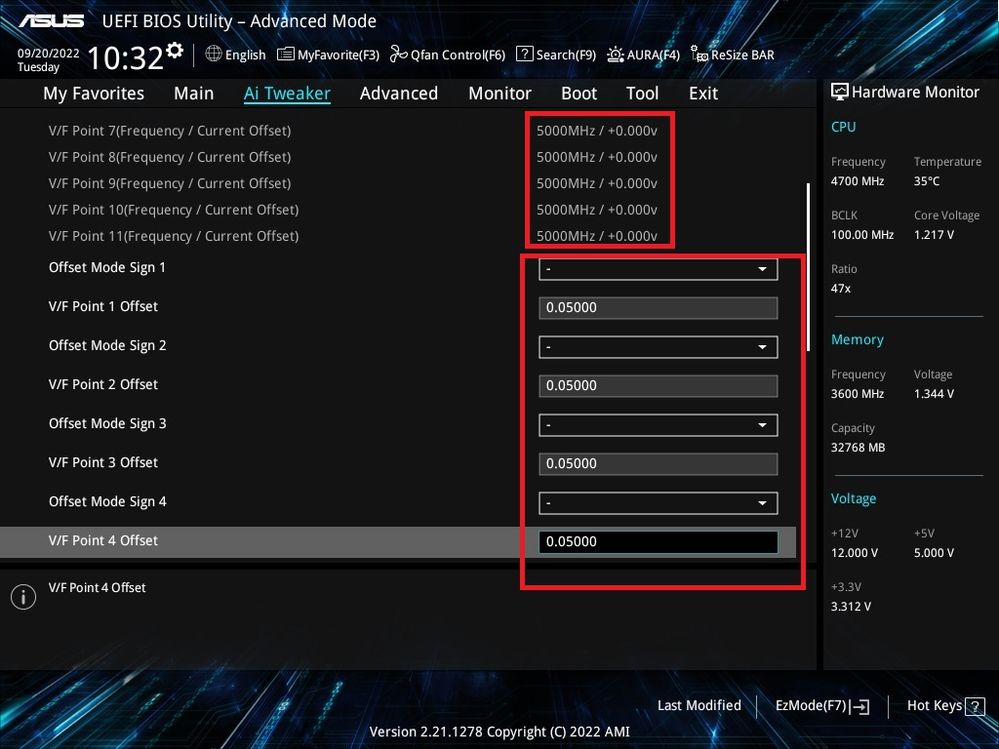
Task: Open MyFavorite(F3) list
Action: [328, 55]
